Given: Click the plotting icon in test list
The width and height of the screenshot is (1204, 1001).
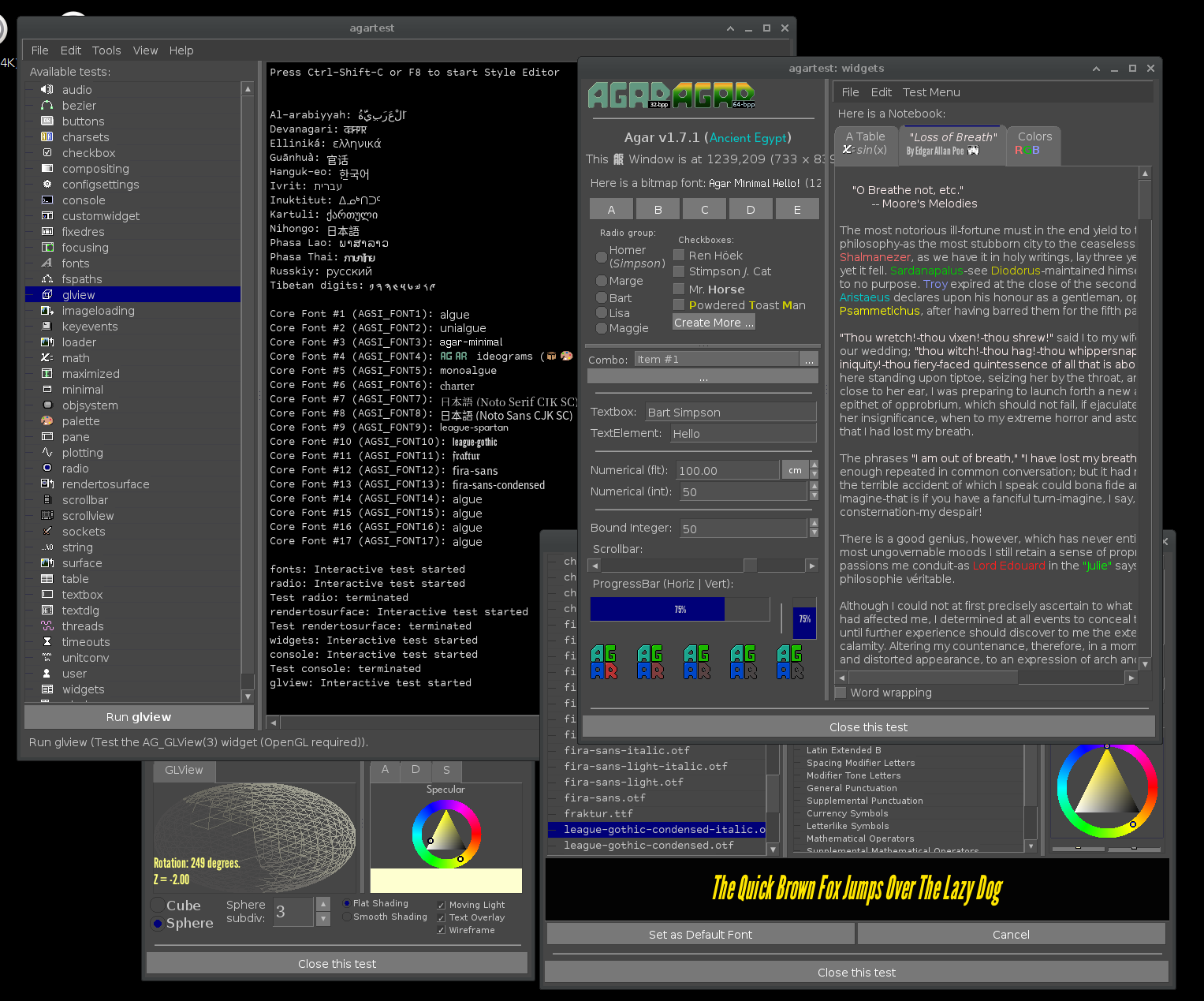Looking at the screenshot, I should 47,453.
